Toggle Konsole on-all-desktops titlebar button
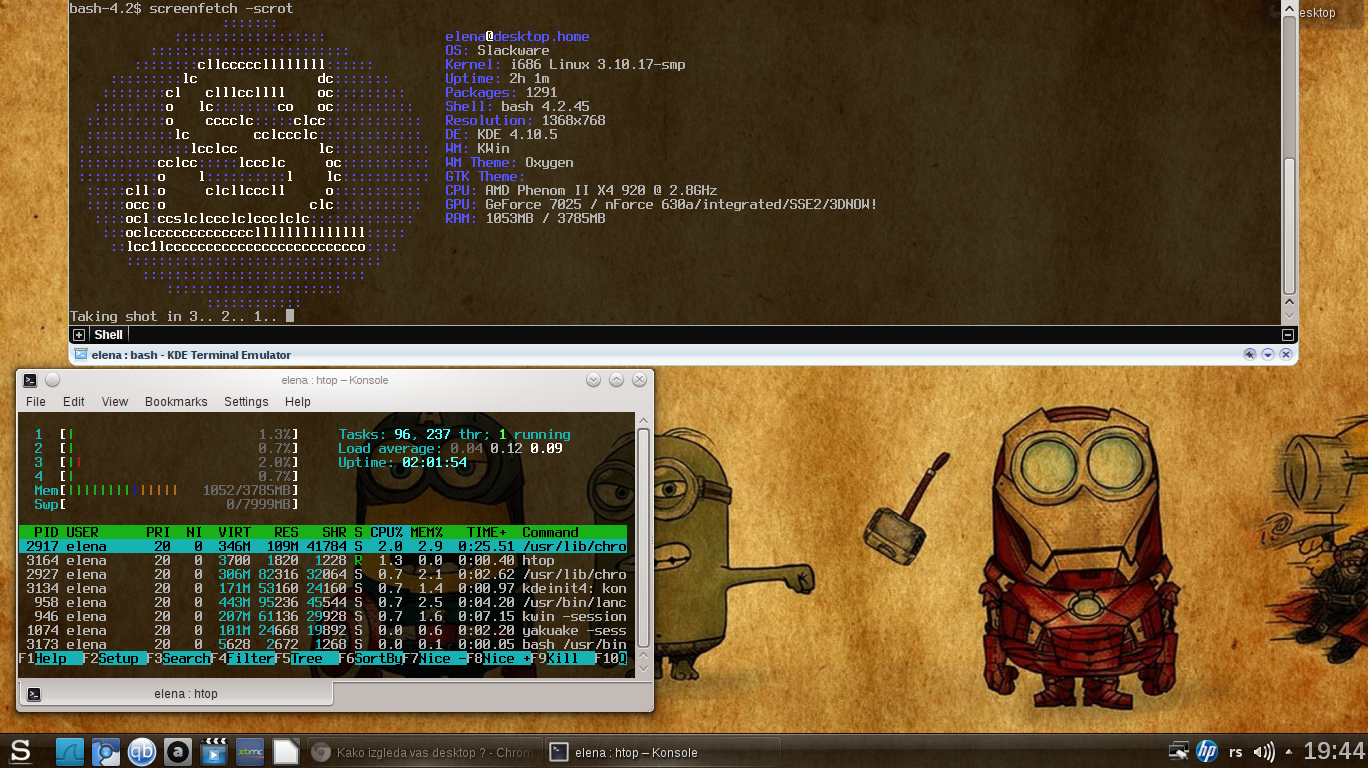This screenshot has width=1368, height=768. click(53, 380)
